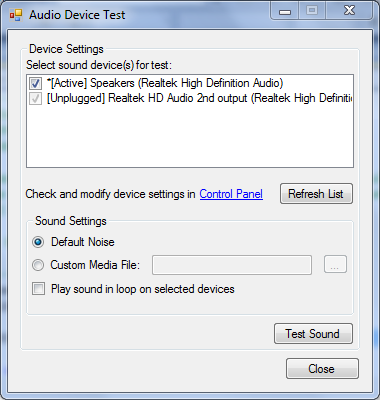
Task: Open the file browse ellipsis button
Action: tap(335, 265)
